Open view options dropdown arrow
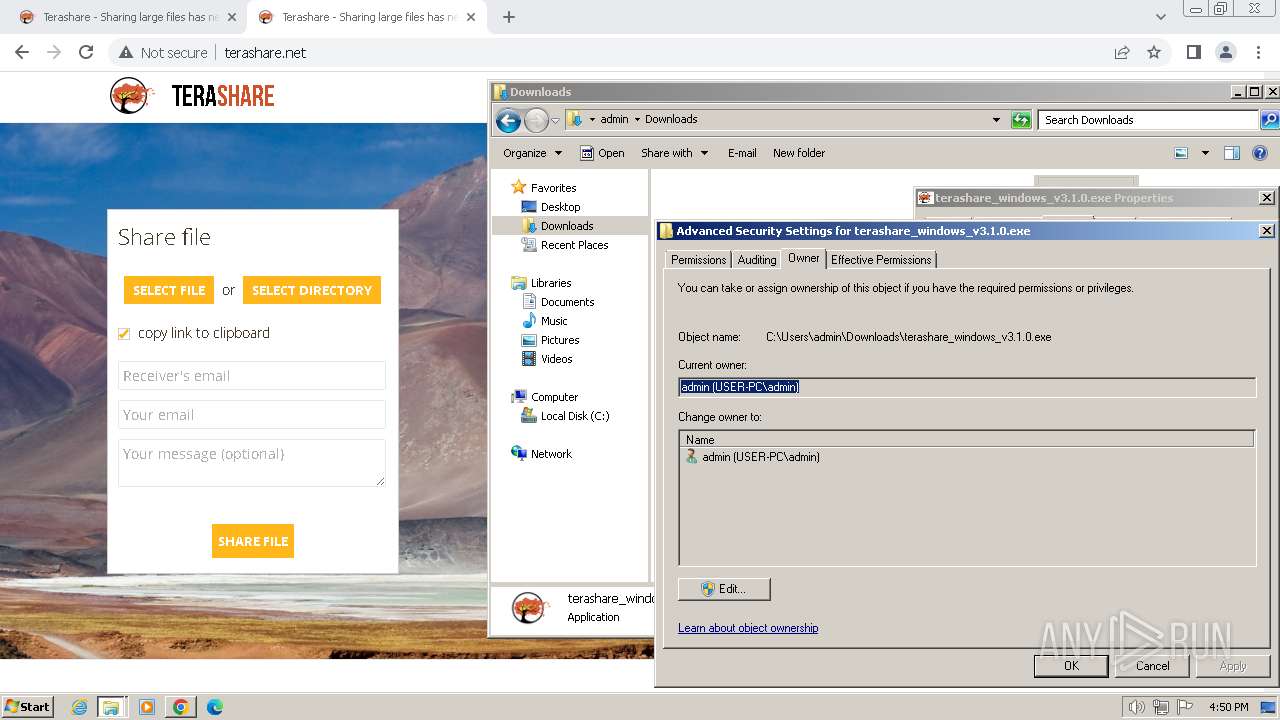The width and height of the screenshot is (1280, 720). (1205, 153)
